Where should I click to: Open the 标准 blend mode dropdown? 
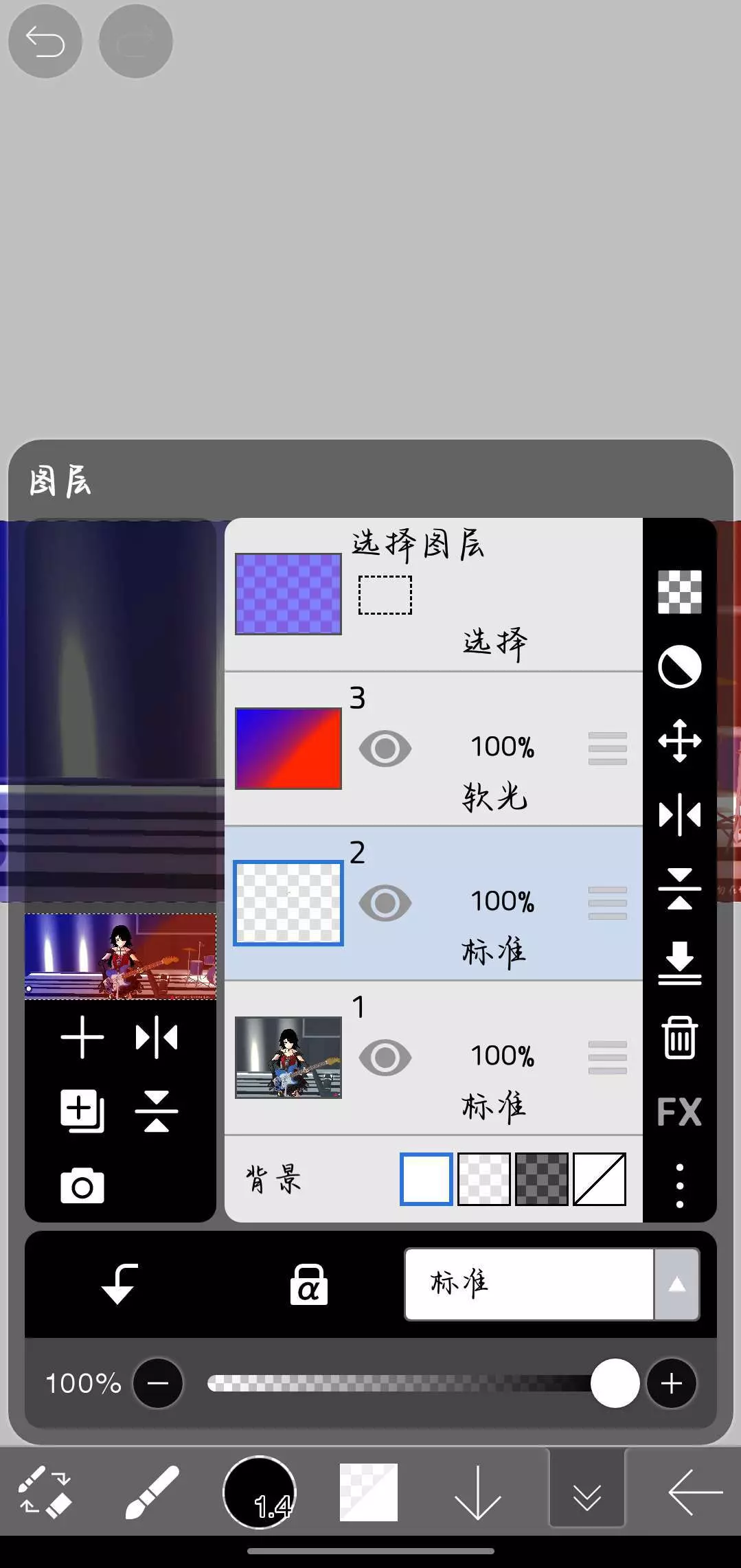529,1284
